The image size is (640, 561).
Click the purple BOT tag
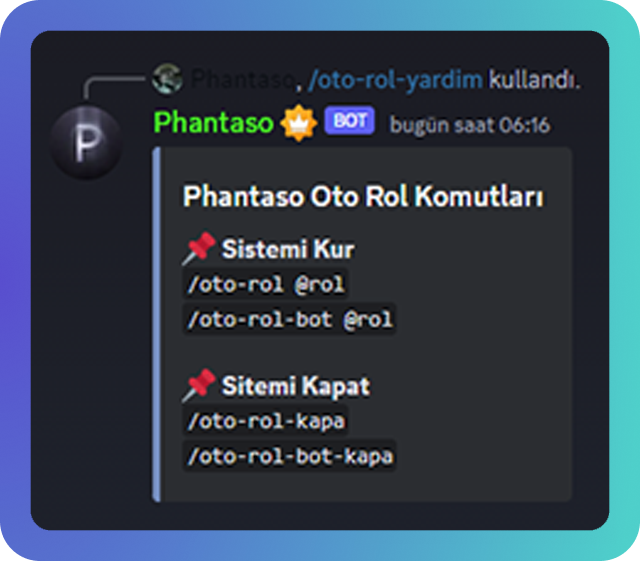pos(349,120)
